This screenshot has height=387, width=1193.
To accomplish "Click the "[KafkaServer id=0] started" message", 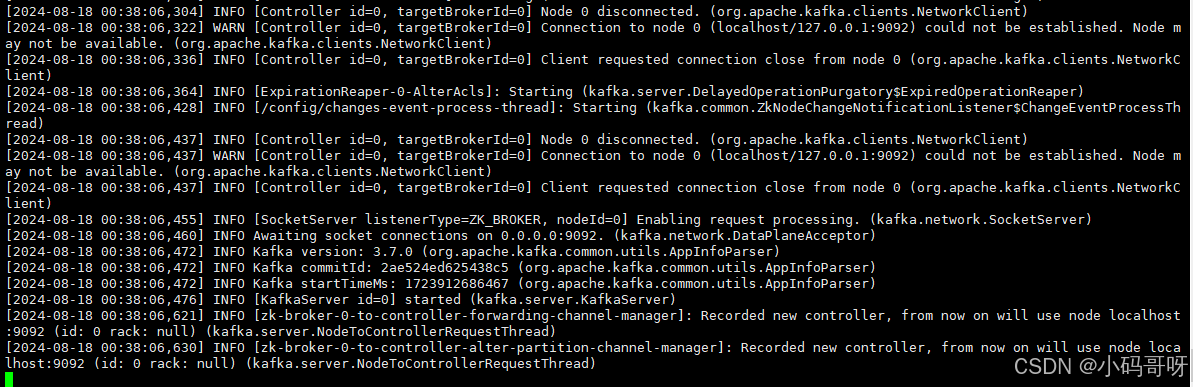I will click(357, 300).
